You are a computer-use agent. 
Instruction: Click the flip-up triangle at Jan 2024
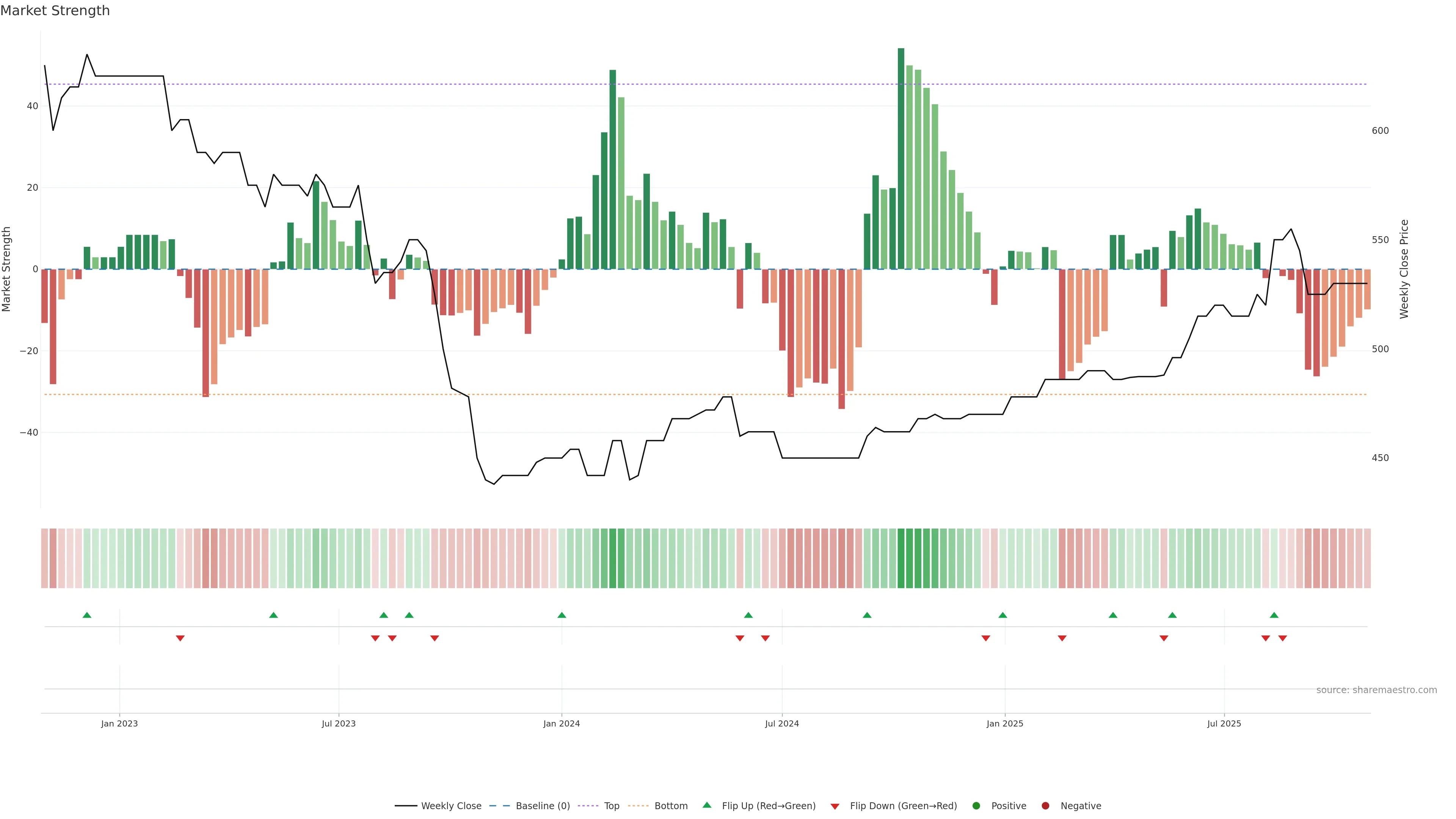[x=562, y=615]
